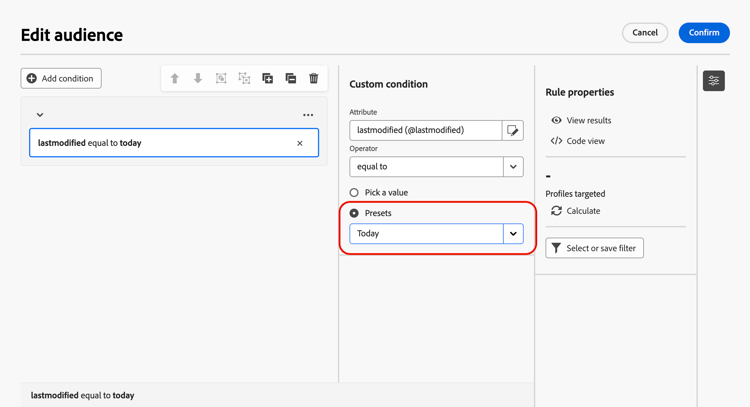
Task: Click the group selection toolbar icon
Action: click(221, 78)
